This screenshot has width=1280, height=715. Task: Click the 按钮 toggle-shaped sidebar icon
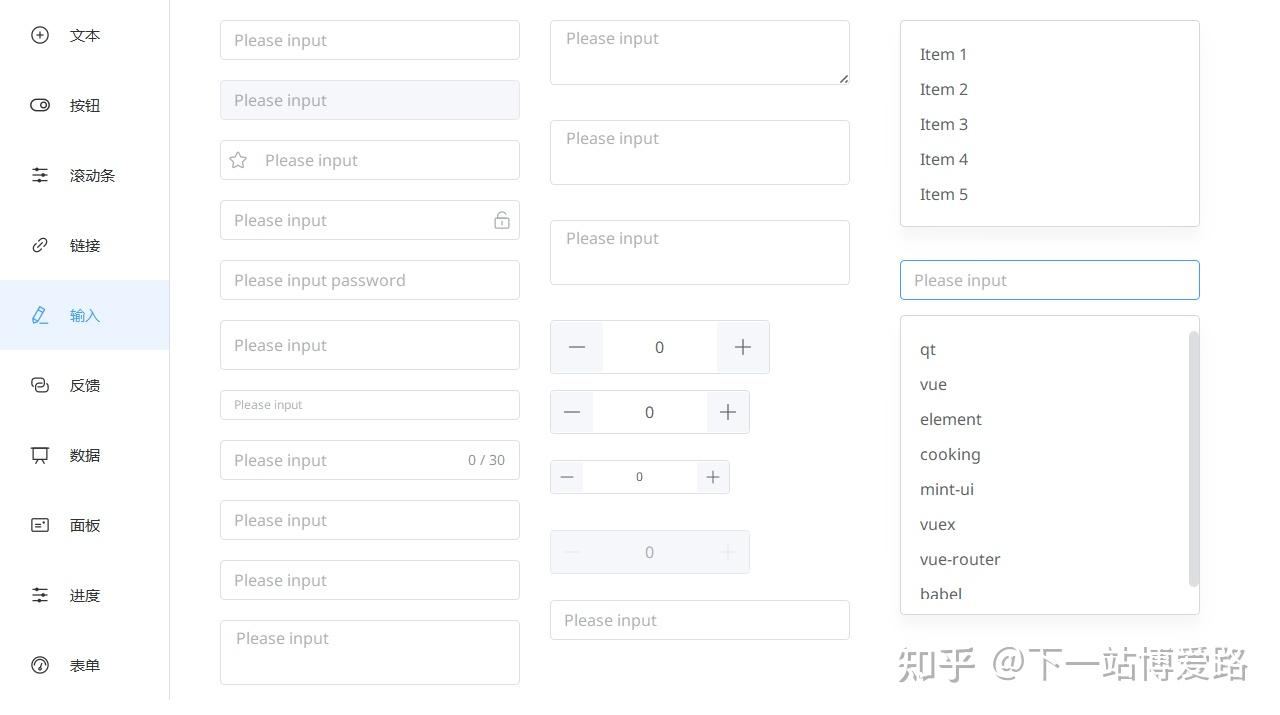point(40,105)
